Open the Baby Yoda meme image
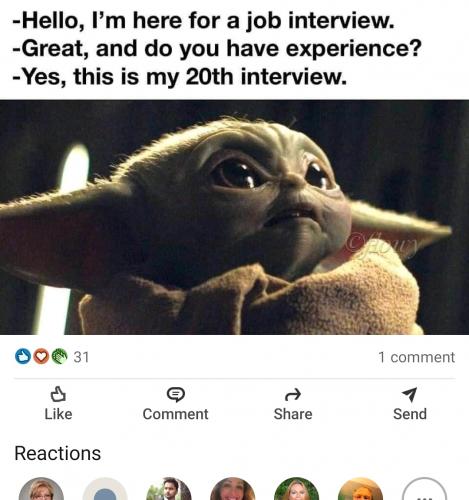469x500 pixels. pos(234,217)
